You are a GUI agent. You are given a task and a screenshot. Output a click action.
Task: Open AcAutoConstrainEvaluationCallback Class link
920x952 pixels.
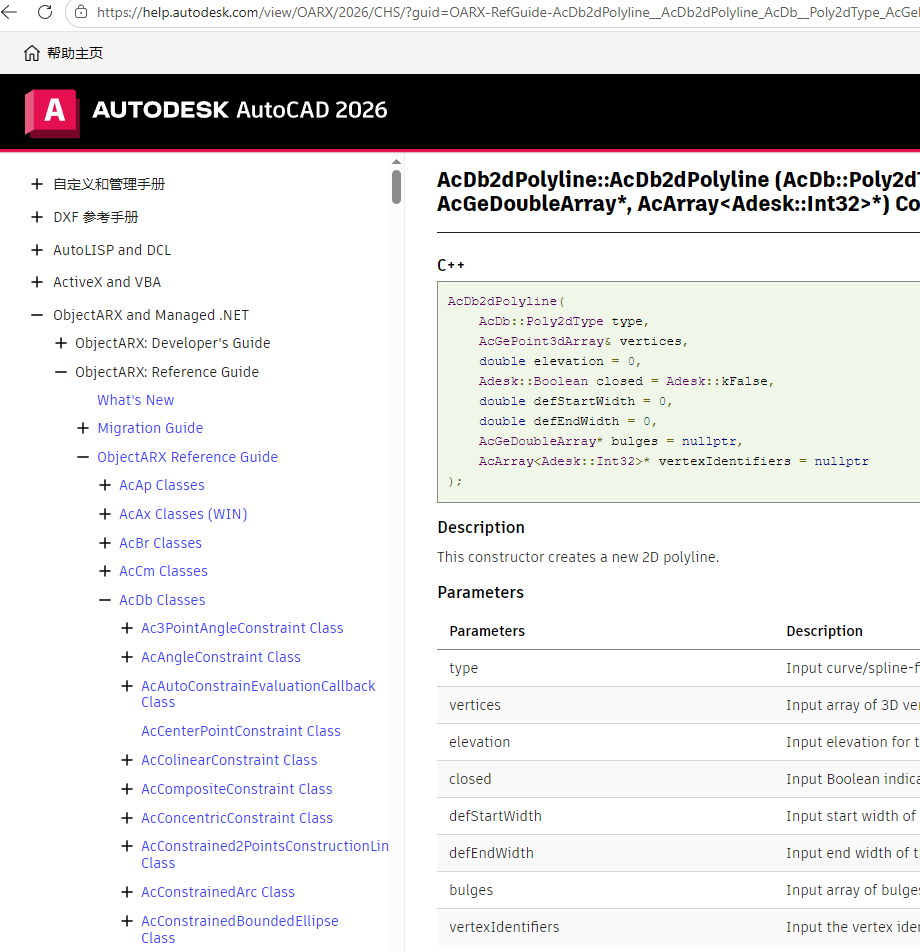click(258, 694)
